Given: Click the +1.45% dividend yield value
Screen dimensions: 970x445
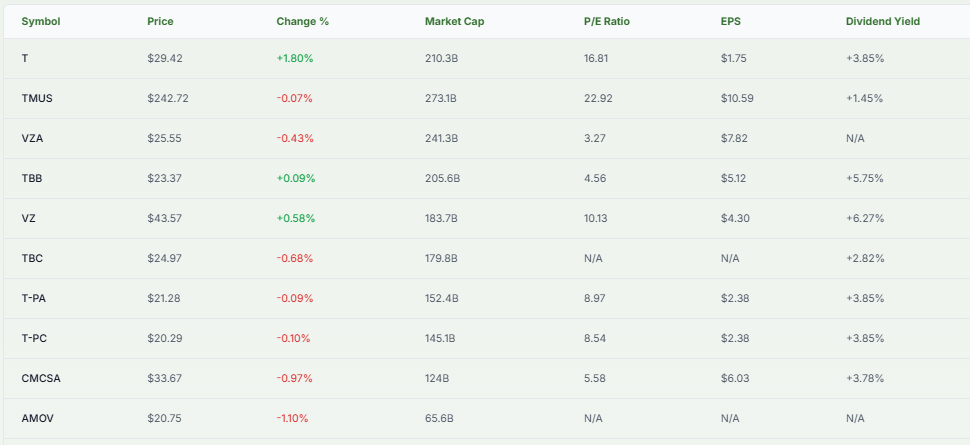Looking at the screenshot, I should (x=865, y=98).
